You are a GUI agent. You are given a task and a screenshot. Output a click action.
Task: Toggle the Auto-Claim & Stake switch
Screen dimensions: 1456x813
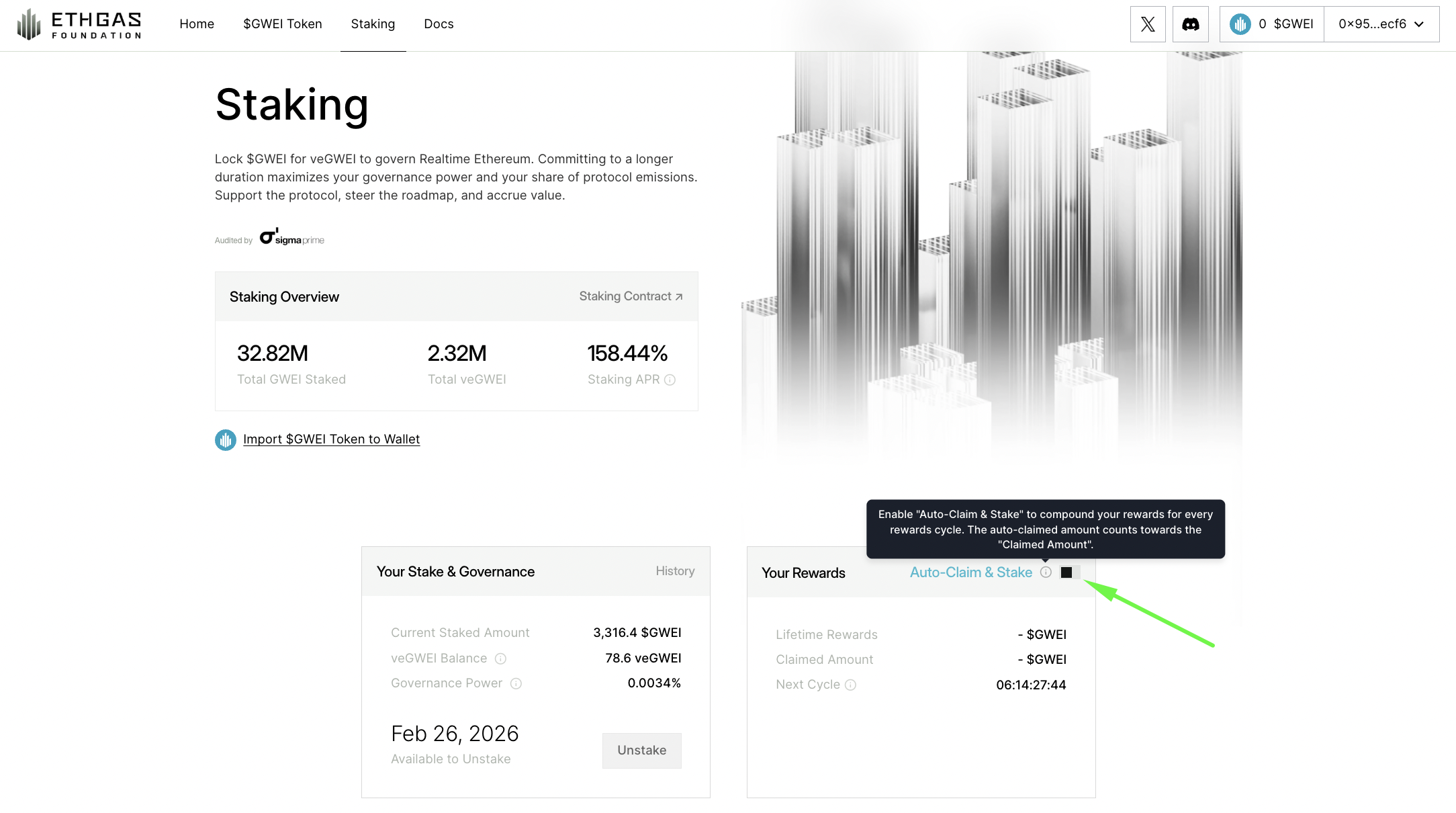[x=1070, y=572]
